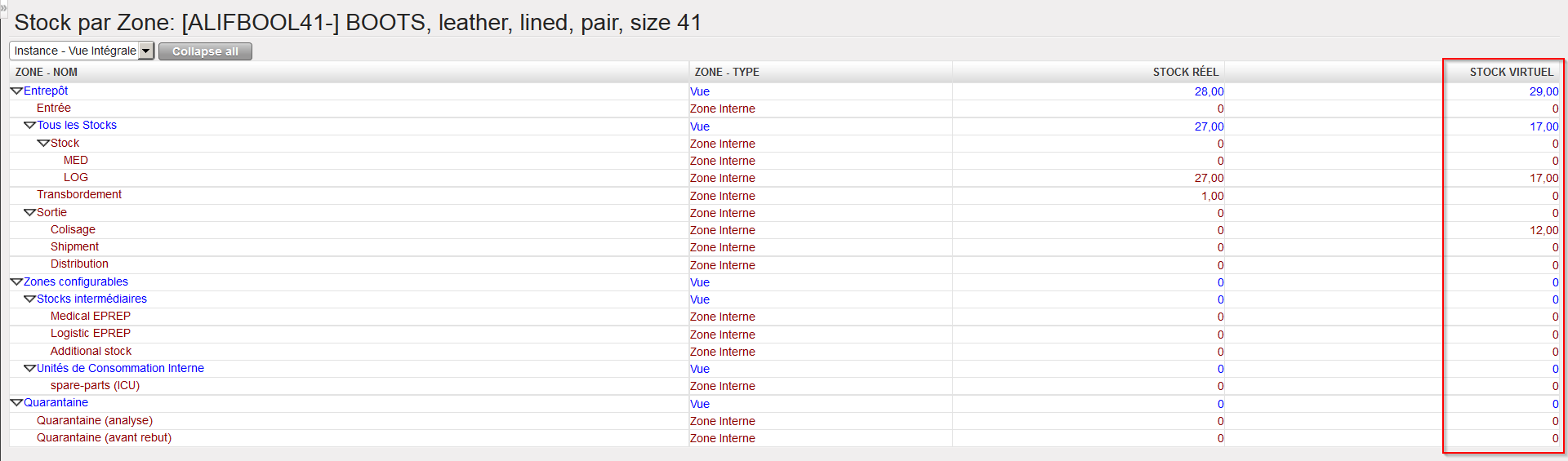
Task: Open the spare-parts (ICU) zone
Action: pos(95,386)
